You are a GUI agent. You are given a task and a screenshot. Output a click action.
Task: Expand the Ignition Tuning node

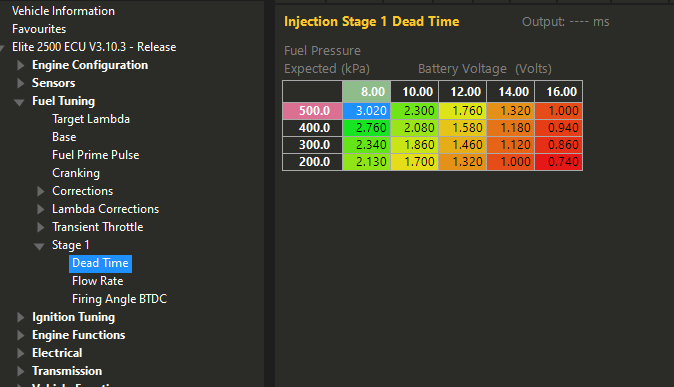coord(20,317)
